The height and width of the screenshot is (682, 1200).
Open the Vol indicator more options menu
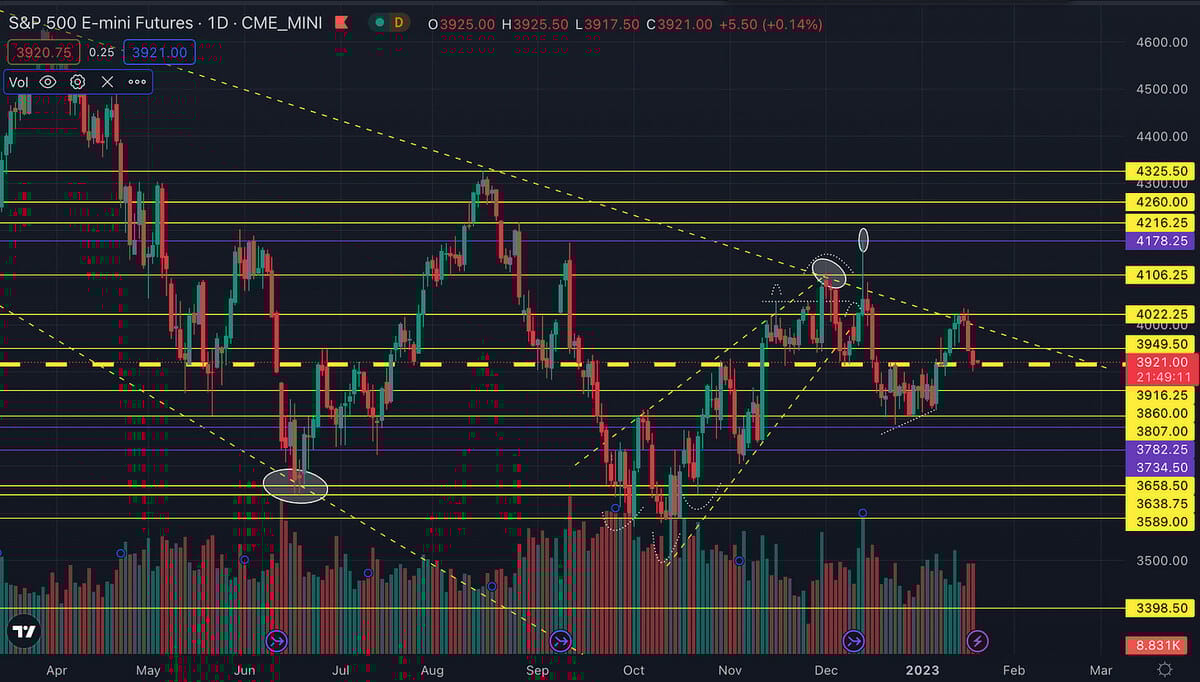pyautogui.click(x=137, y=82)
